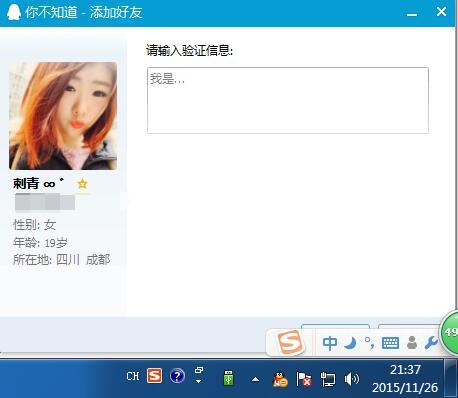Image resolution: width=458 pixels, height=398 pixels.
Task: Open the wrench settings icon on IME bar
Action: coord(431,343)
